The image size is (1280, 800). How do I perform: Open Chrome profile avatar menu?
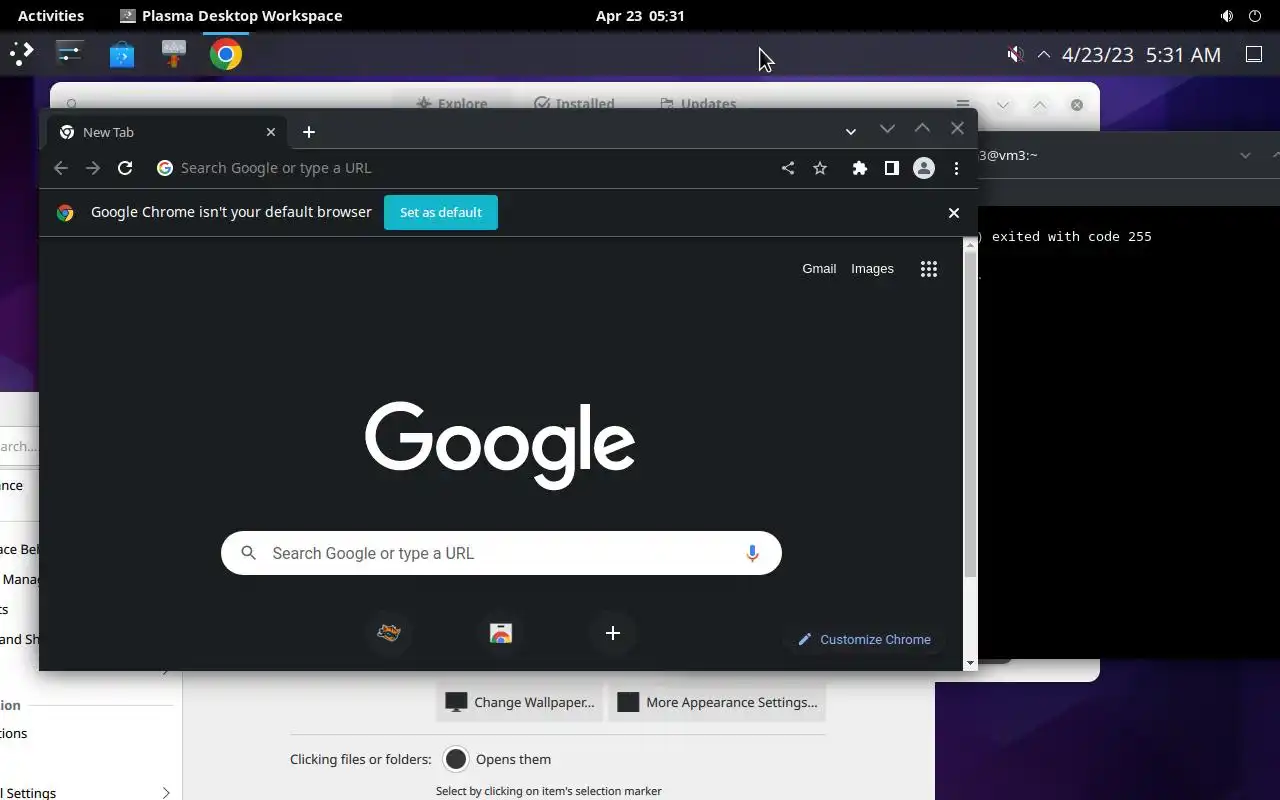coord(924,168)
